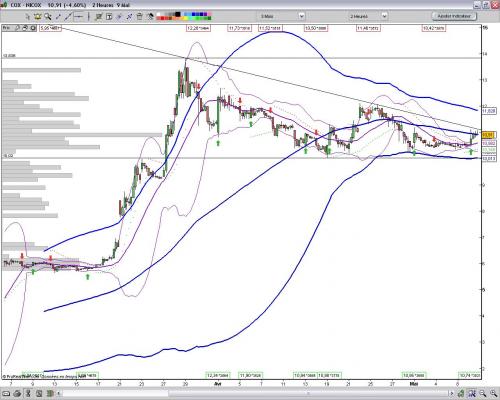
Task: Select the rectangle drawing tool
Action: [x=99, y=16]
